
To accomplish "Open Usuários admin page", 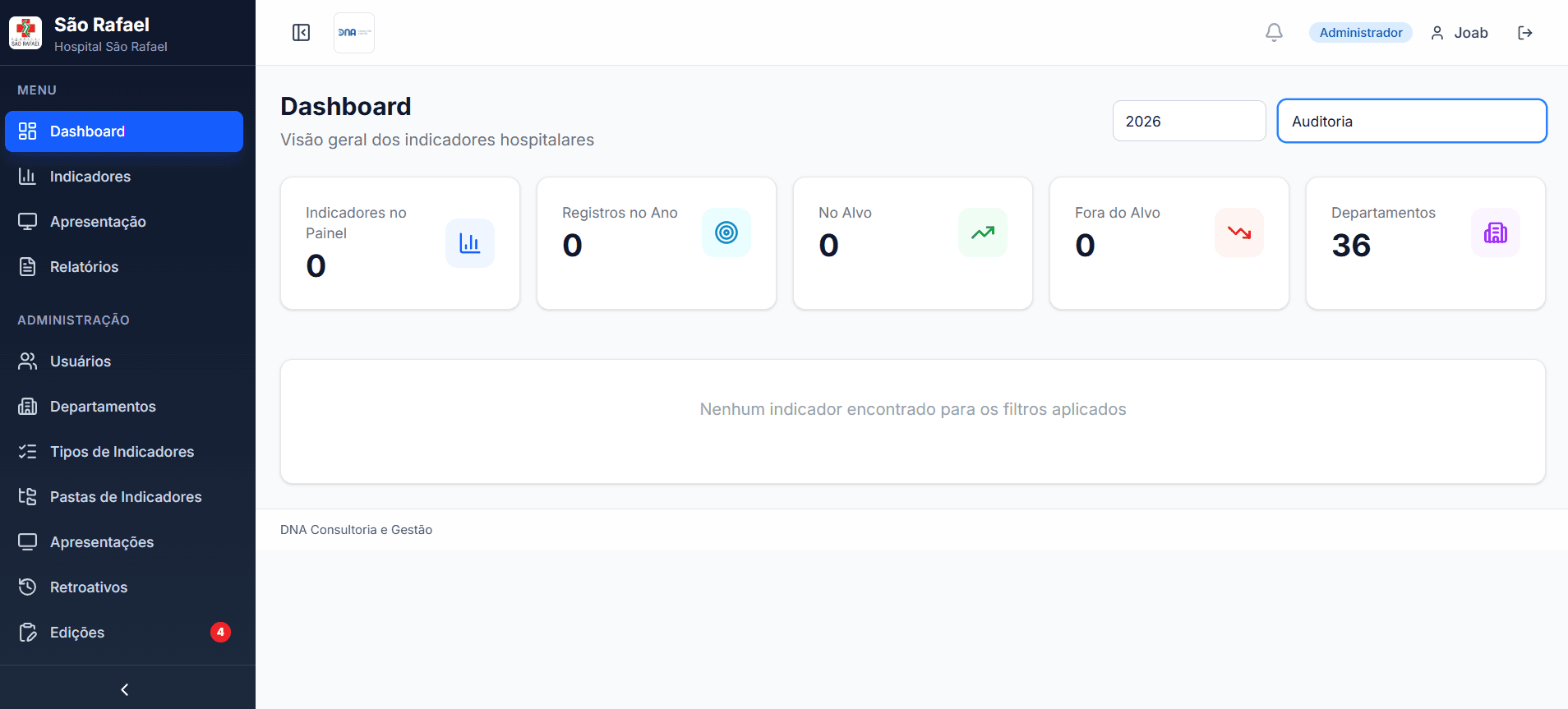I will point(124,361).
